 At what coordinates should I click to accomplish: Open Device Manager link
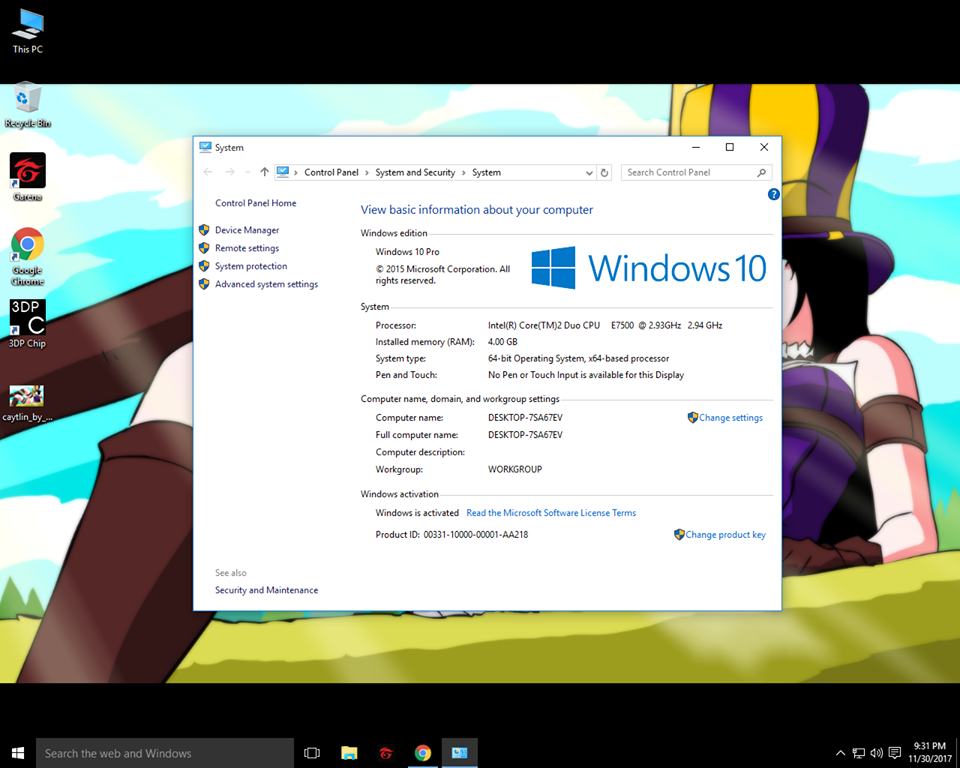pyautogui.click(x=247, y=230)
